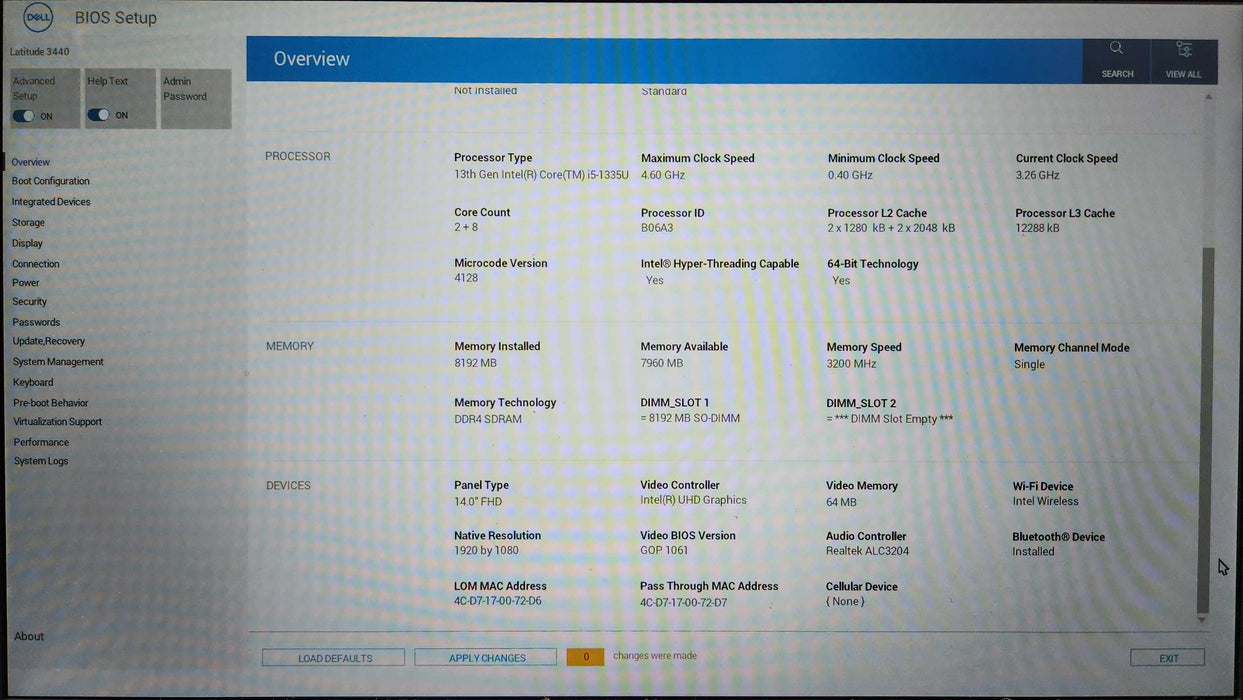
Task: Click the PROCESSOR section heading
Action: pyautogui.click(x=298, y=156)
